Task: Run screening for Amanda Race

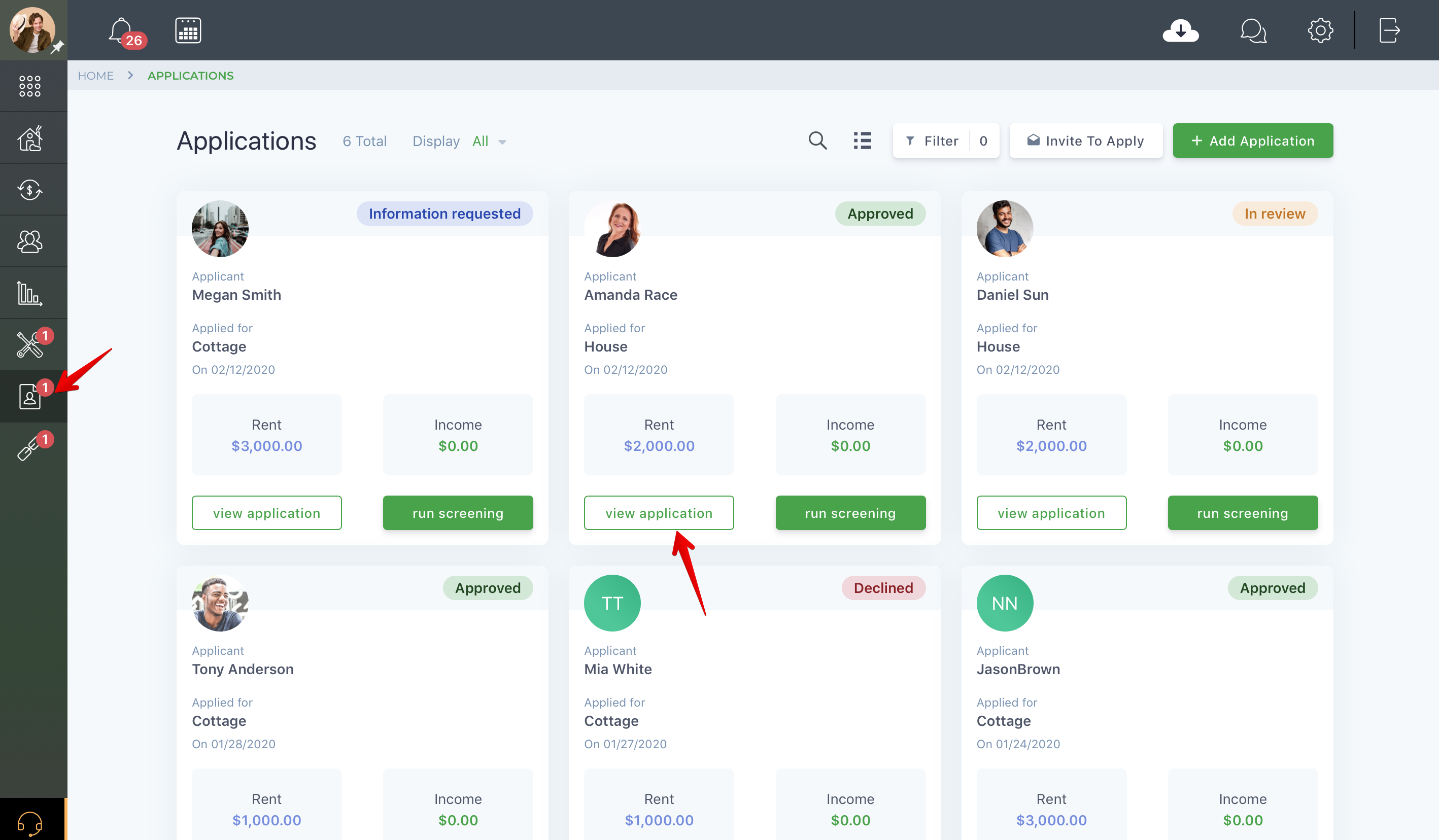Action: 850,513
